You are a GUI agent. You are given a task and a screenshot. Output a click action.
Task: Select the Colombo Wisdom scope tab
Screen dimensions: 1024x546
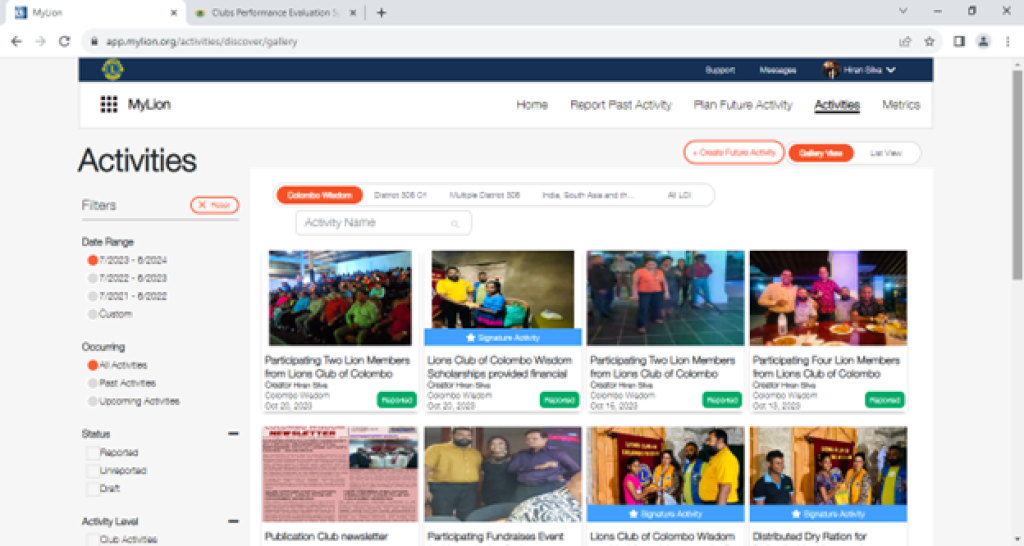(319, 195)
